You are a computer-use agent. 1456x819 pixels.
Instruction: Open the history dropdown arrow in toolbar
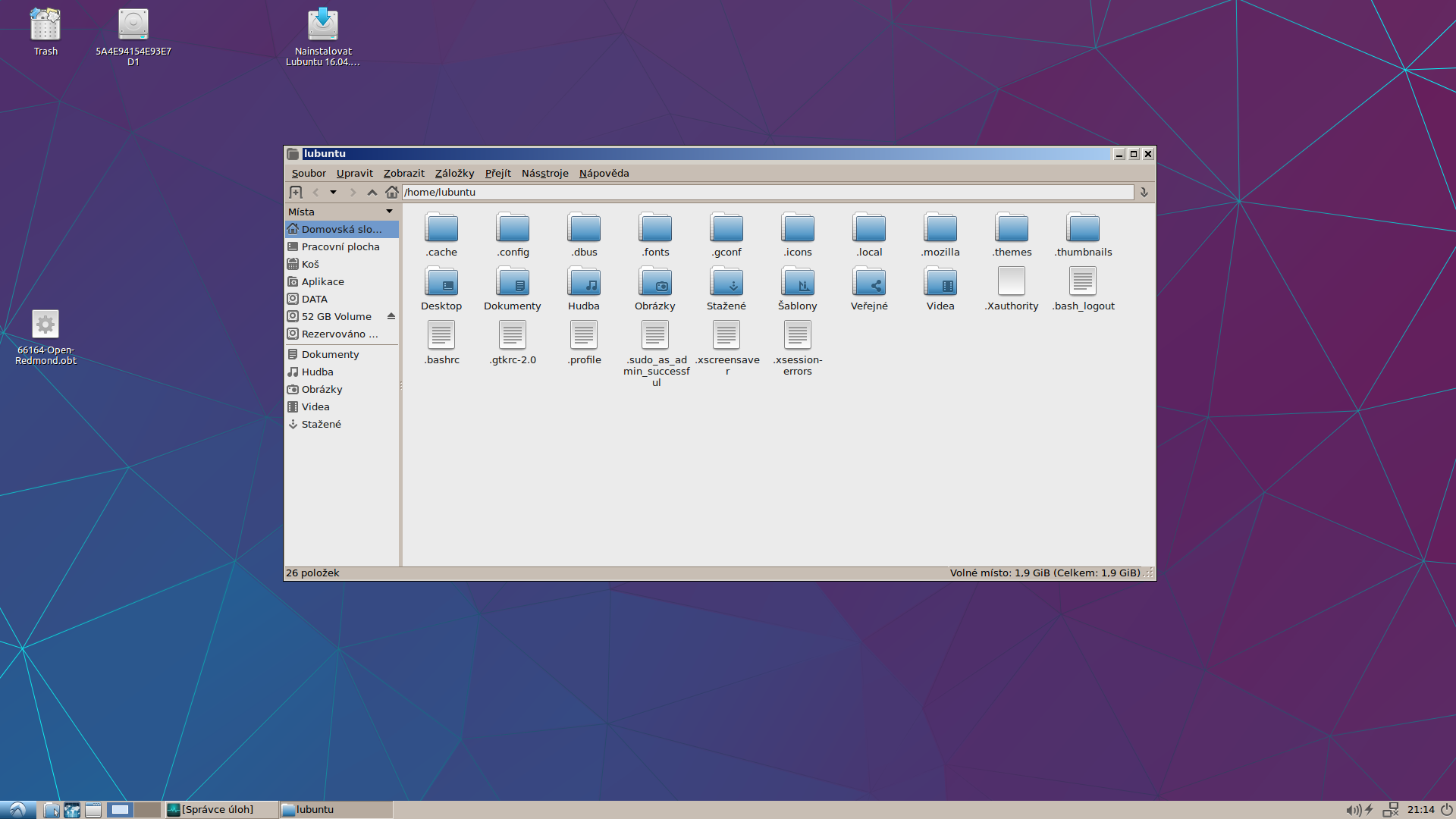[333, 193]
